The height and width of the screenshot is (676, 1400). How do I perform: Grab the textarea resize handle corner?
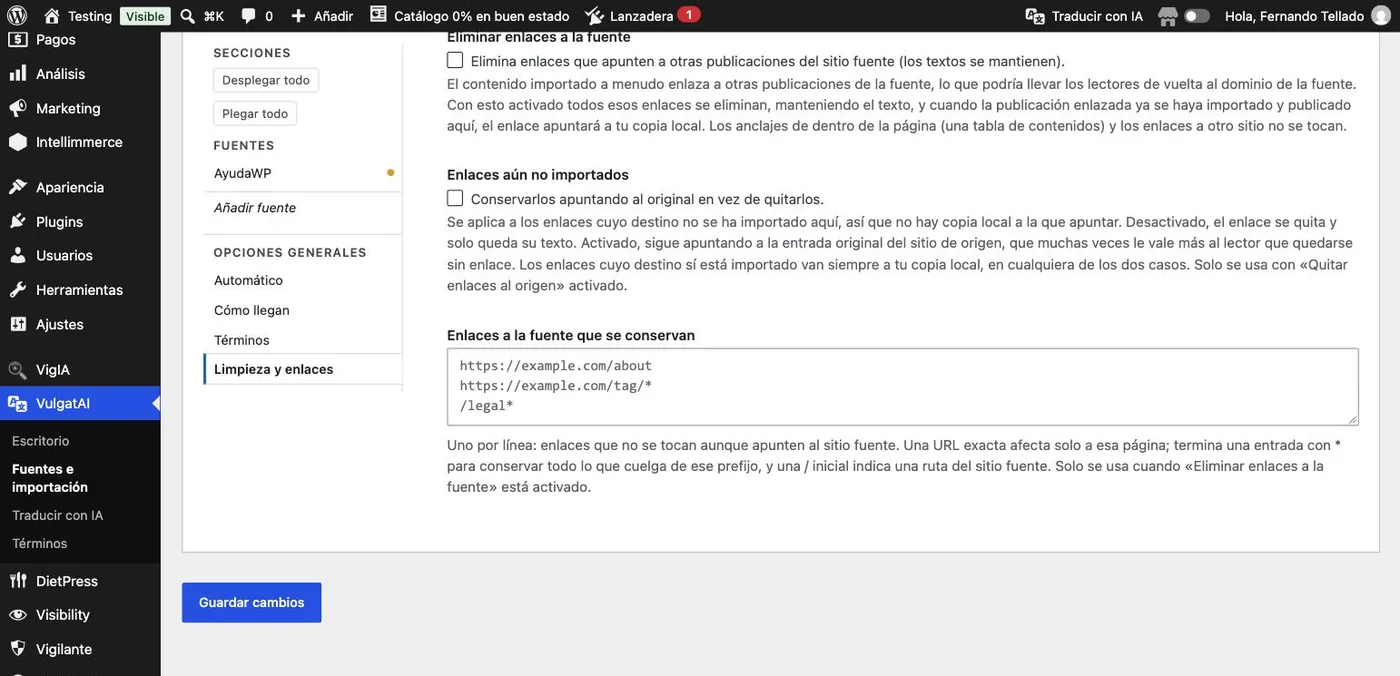coord(1353,420)
